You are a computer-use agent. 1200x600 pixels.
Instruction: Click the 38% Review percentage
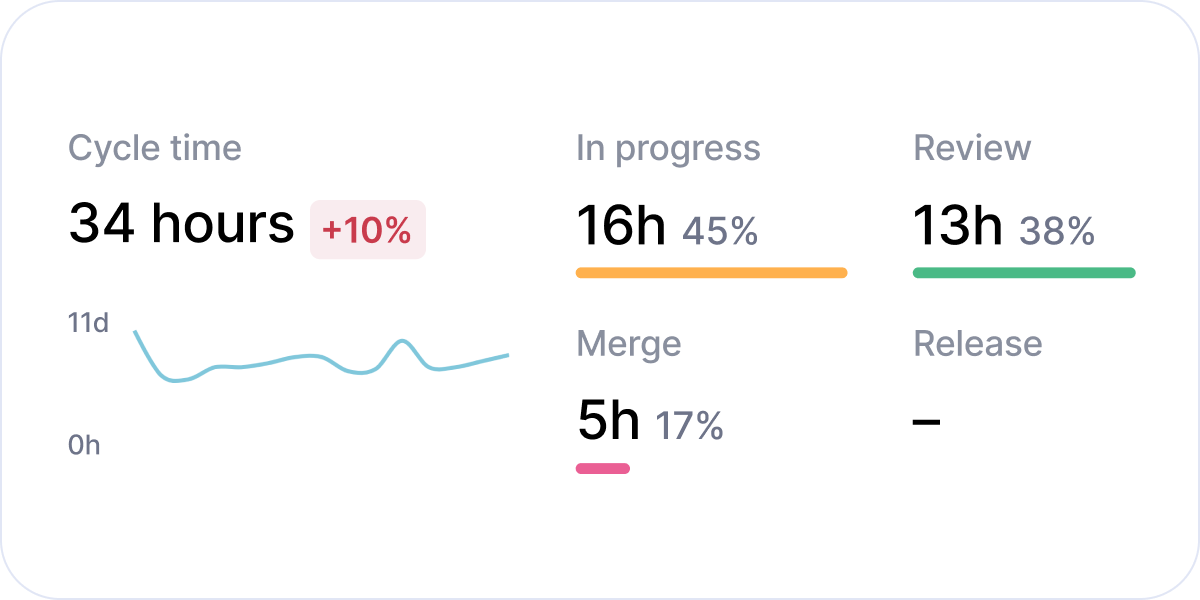point(1057,232)
